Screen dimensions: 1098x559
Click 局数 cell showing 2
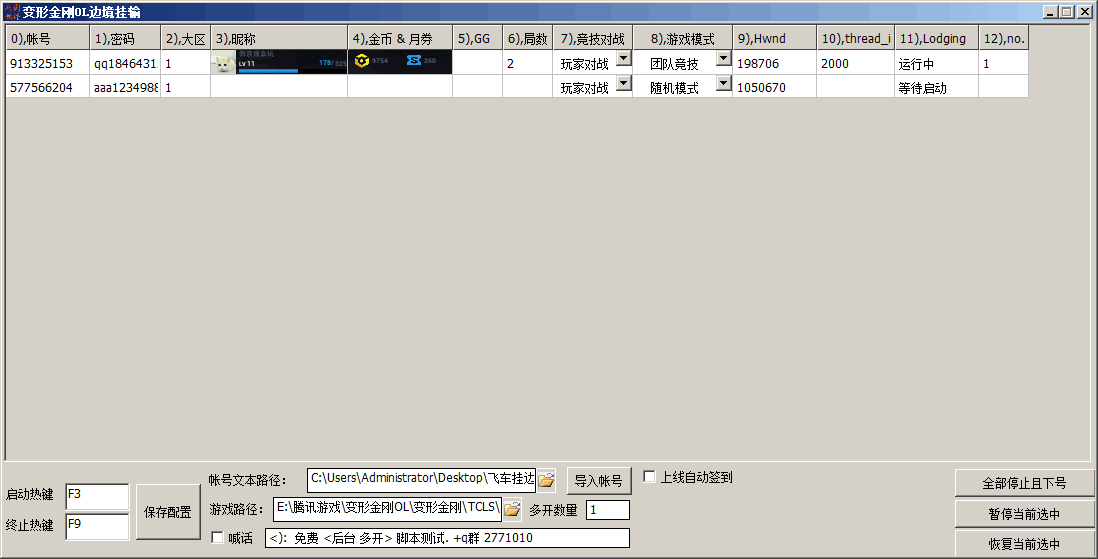(x=527, y=63)
